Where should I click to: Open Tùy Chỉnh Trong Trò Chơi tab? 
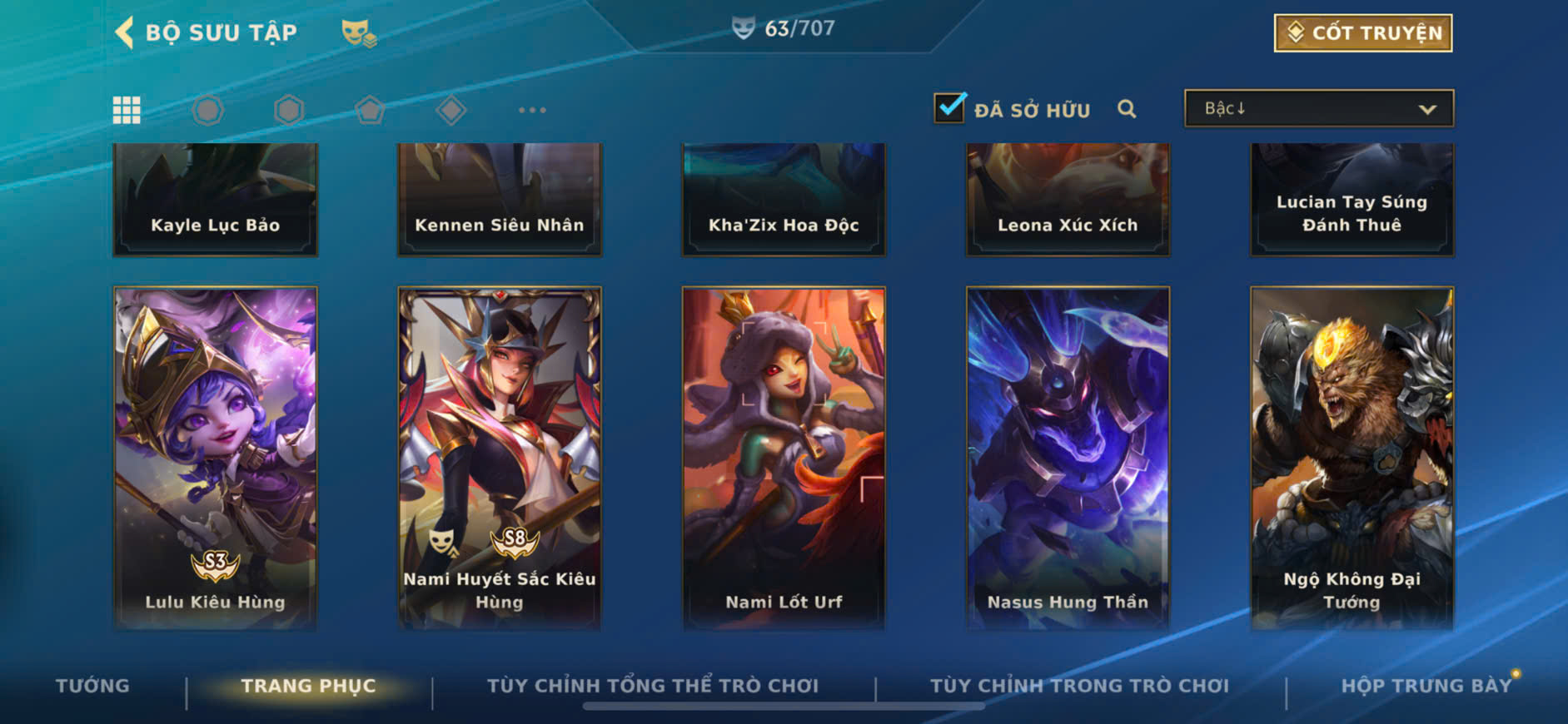click(x=1079, y=686)
